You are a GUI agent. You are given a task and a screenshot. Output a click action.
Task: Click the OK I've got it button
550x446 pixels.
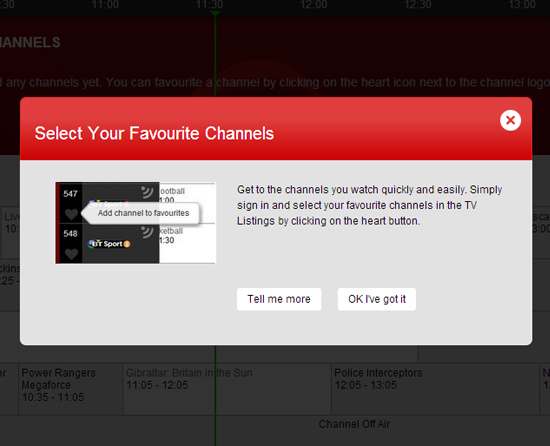coord(377,299)
